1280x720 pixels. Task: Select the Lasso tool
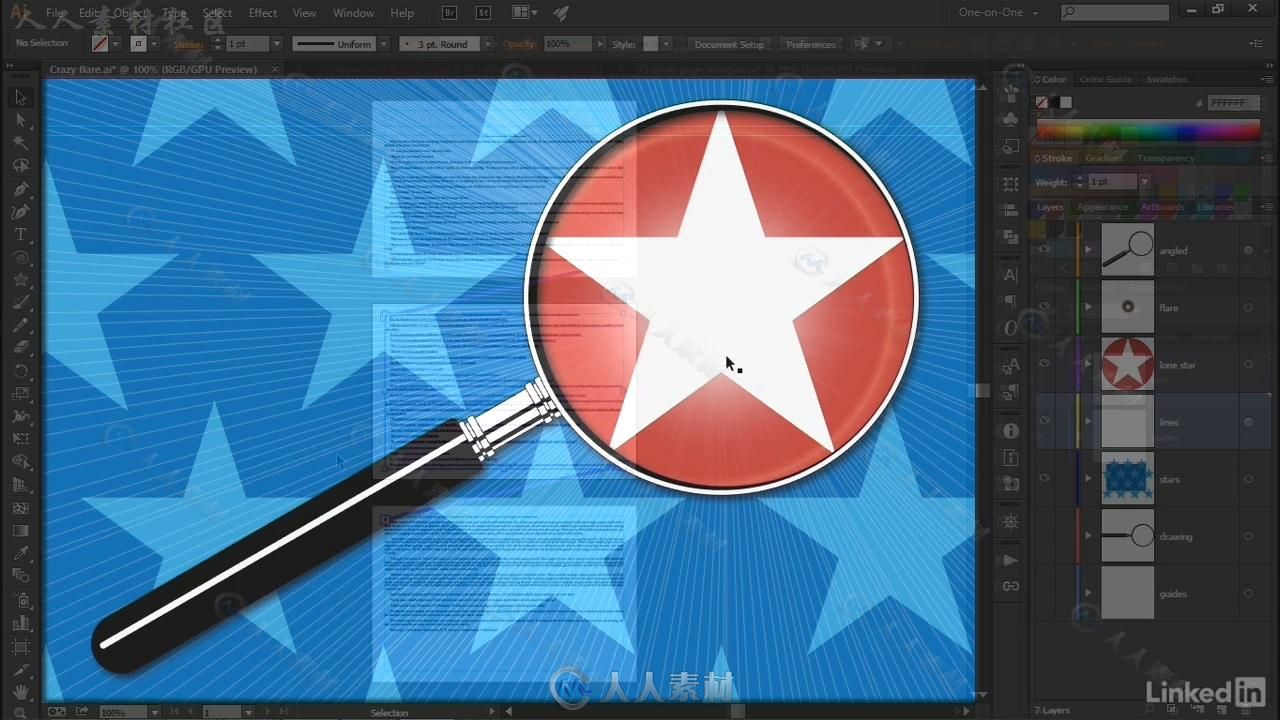20,166
